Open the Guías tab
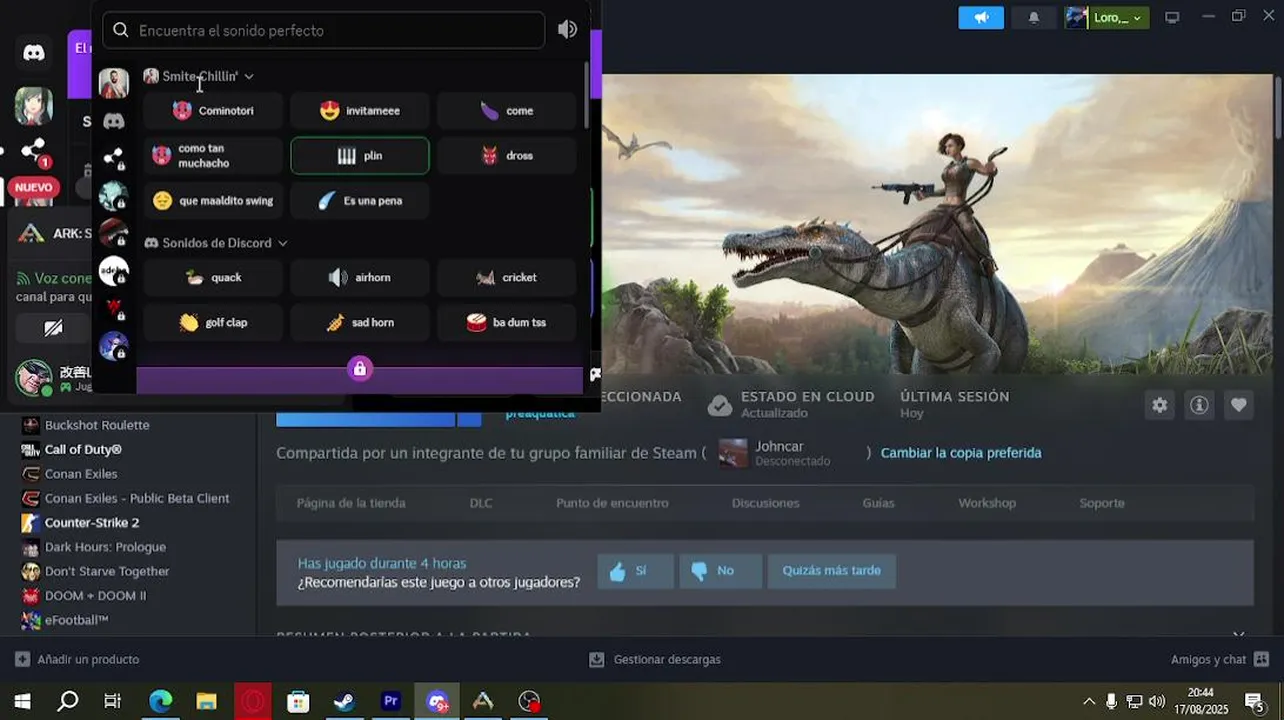This screenshot has height=720, width=1284. point(878,503)
